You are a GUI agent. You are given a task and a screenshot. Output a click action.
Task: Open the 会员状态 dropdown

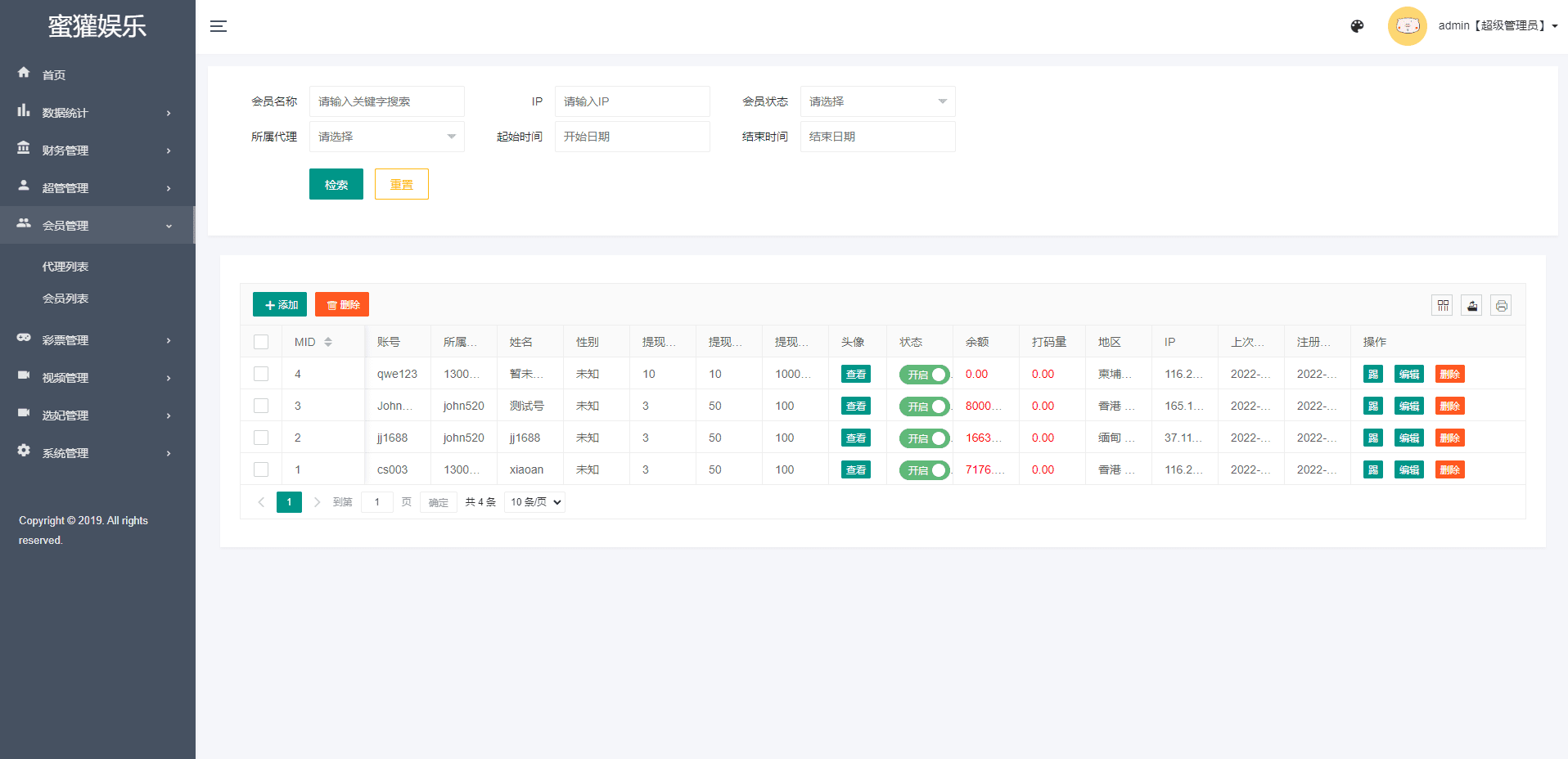pyautogui.click(x=877, y=101)
